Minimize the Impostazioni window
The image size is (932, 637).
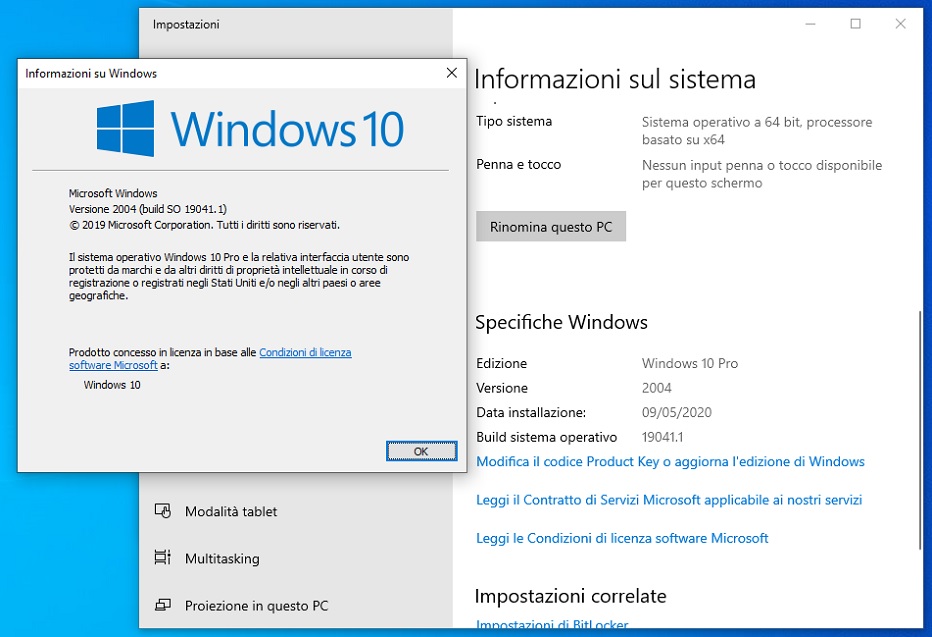(x=810, y=24)
